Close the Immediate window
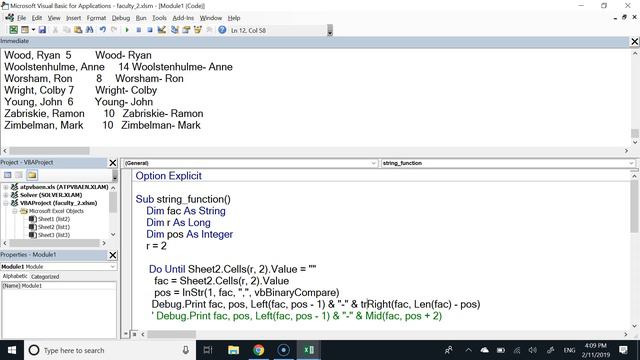 635,41
